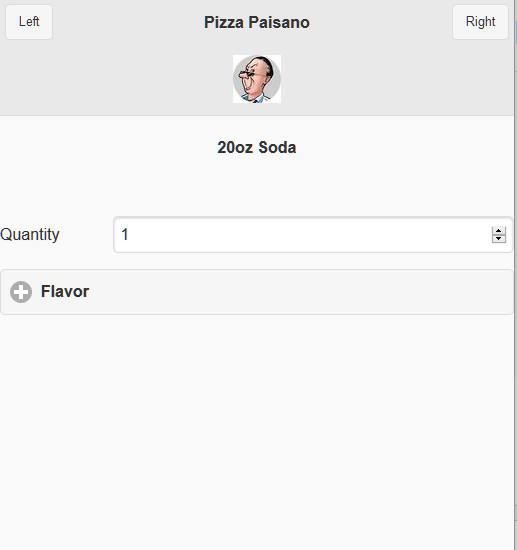The width and height of the screenshot is (517, 550).
Task: Click the cartoon man logo image
Action: [257, 79]
